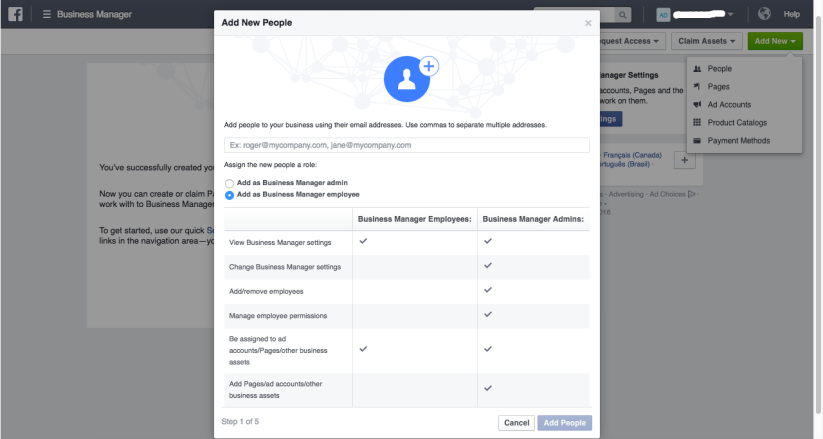This screenshot has width=823, height=439.
Task: Choose Product Catalogs menu entry
Action: tap(740, 123)
